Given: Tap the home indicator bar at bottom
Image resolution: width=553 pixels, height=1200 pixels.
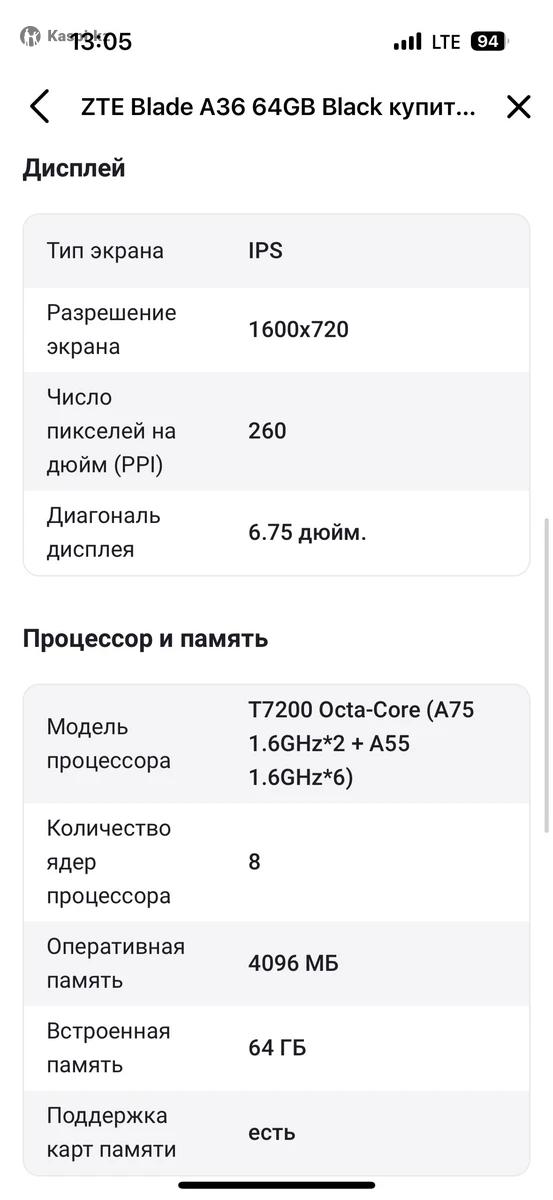Looking at the screenshot, I should coord(276,1186).
